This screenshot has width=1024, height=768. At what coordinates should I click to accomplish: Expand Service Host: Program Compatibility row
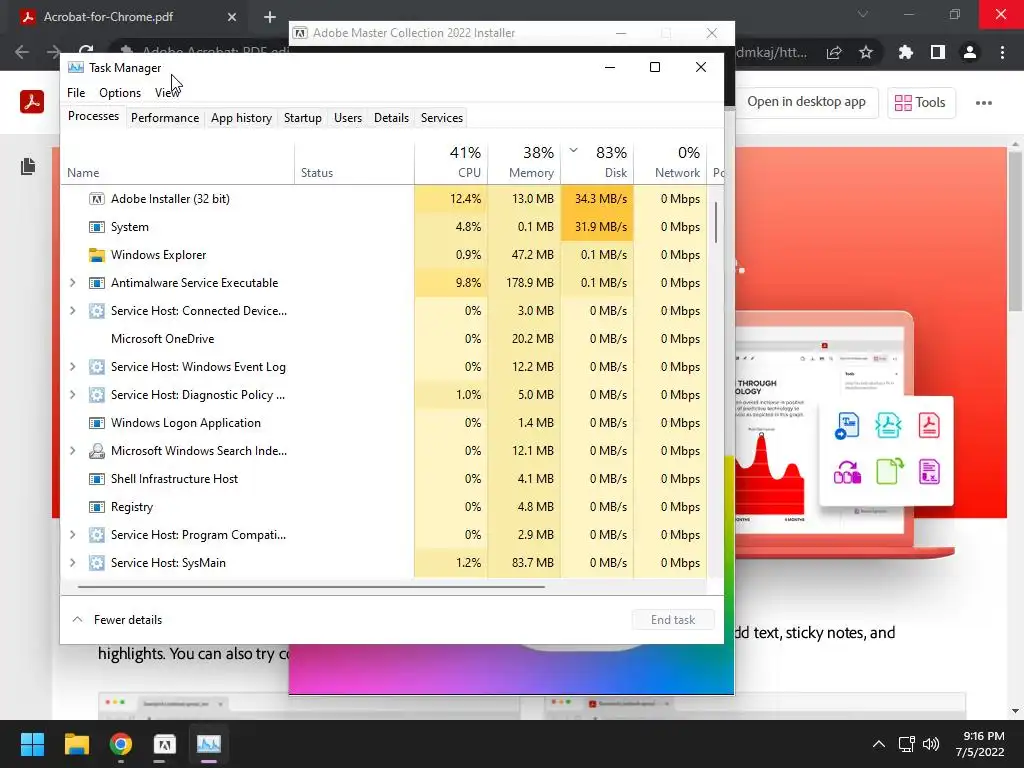72,535
